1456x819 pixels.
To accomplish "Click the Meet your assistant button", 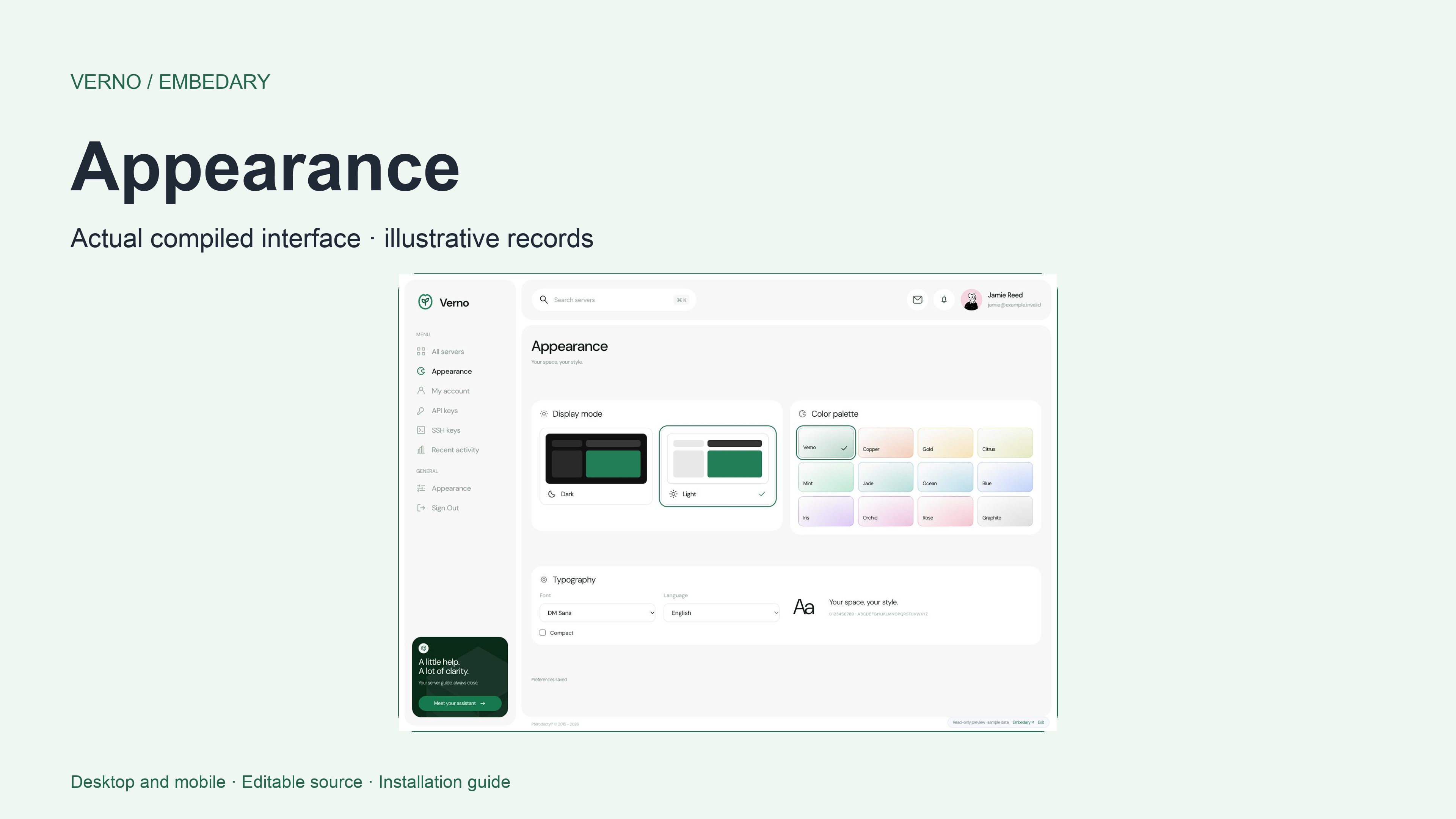I will tap(460, 703).
